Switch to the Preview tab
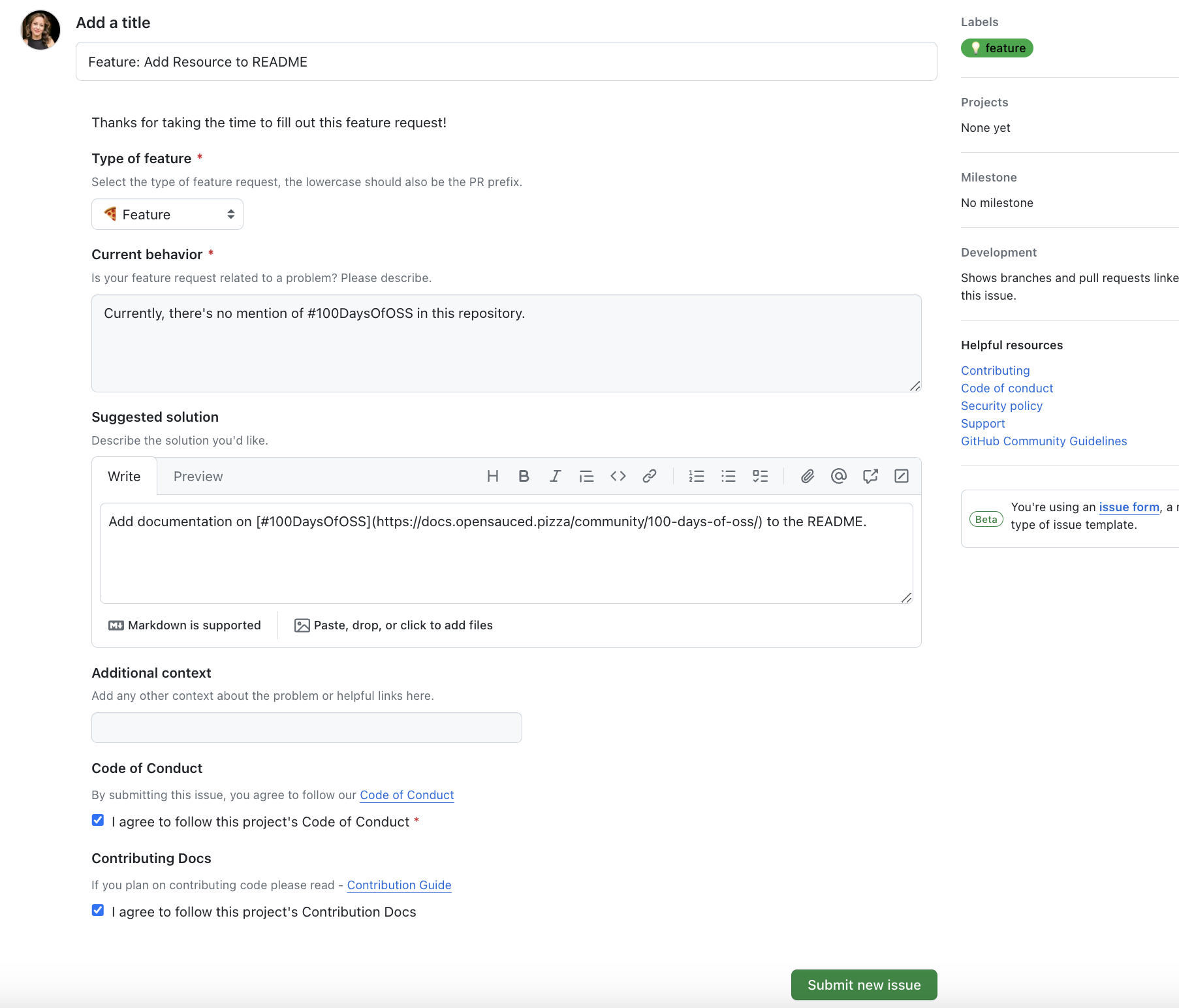1179x1008 pixels. 198,476
